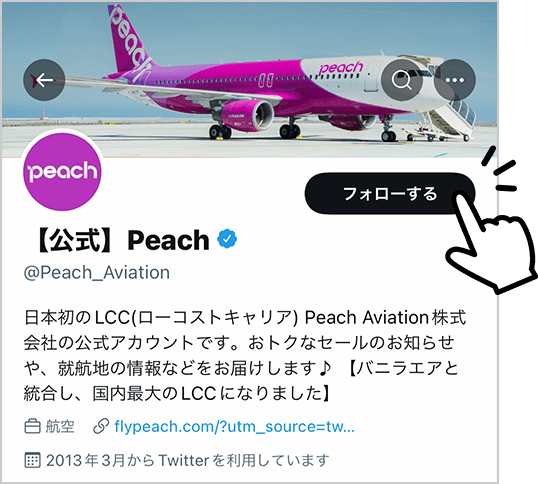Viewport: 538px width, 484px height.
Task: Tap the back arrow icon
Action: coord(44,80)
